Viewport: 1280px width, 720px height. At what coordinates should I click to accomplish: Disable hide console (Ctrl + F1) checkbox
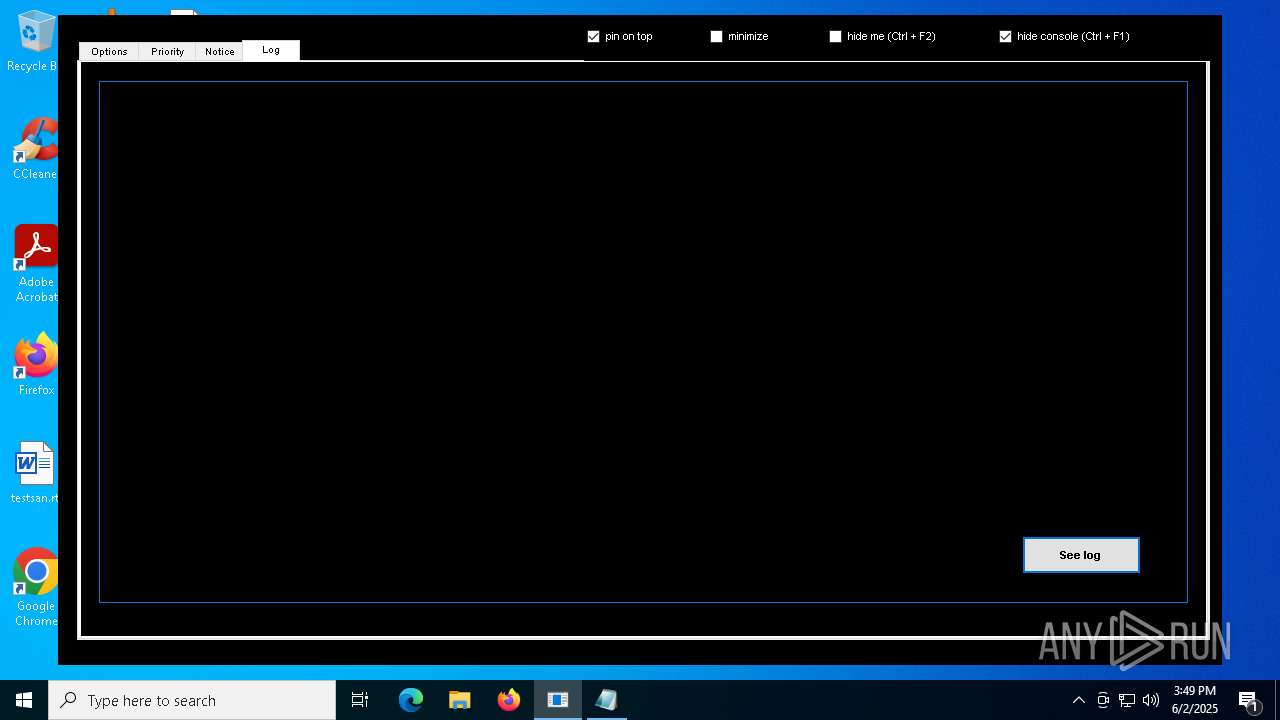click(1005, 36)
